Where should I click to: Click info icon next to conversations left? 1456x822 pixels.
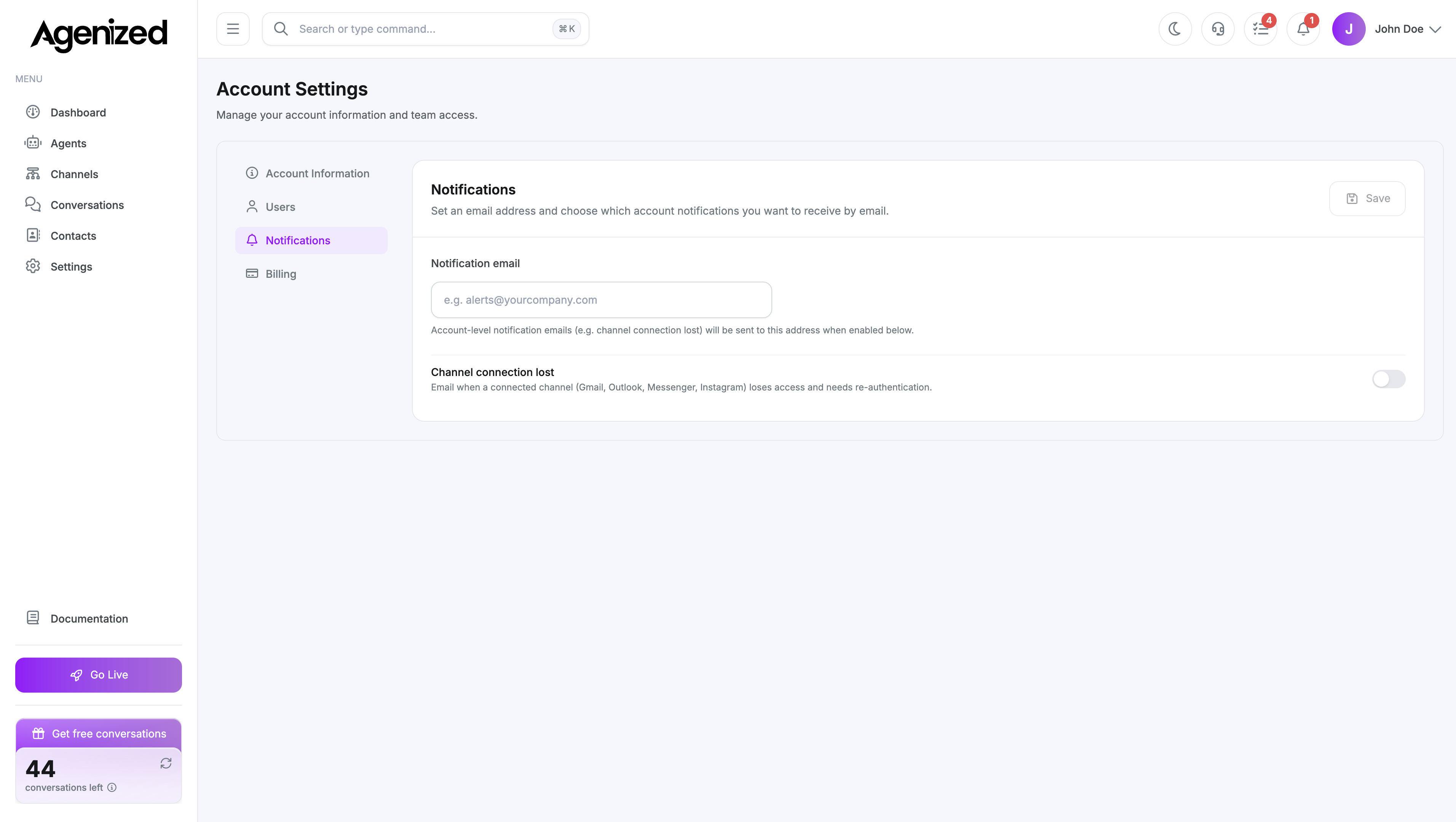click(112, 787)
